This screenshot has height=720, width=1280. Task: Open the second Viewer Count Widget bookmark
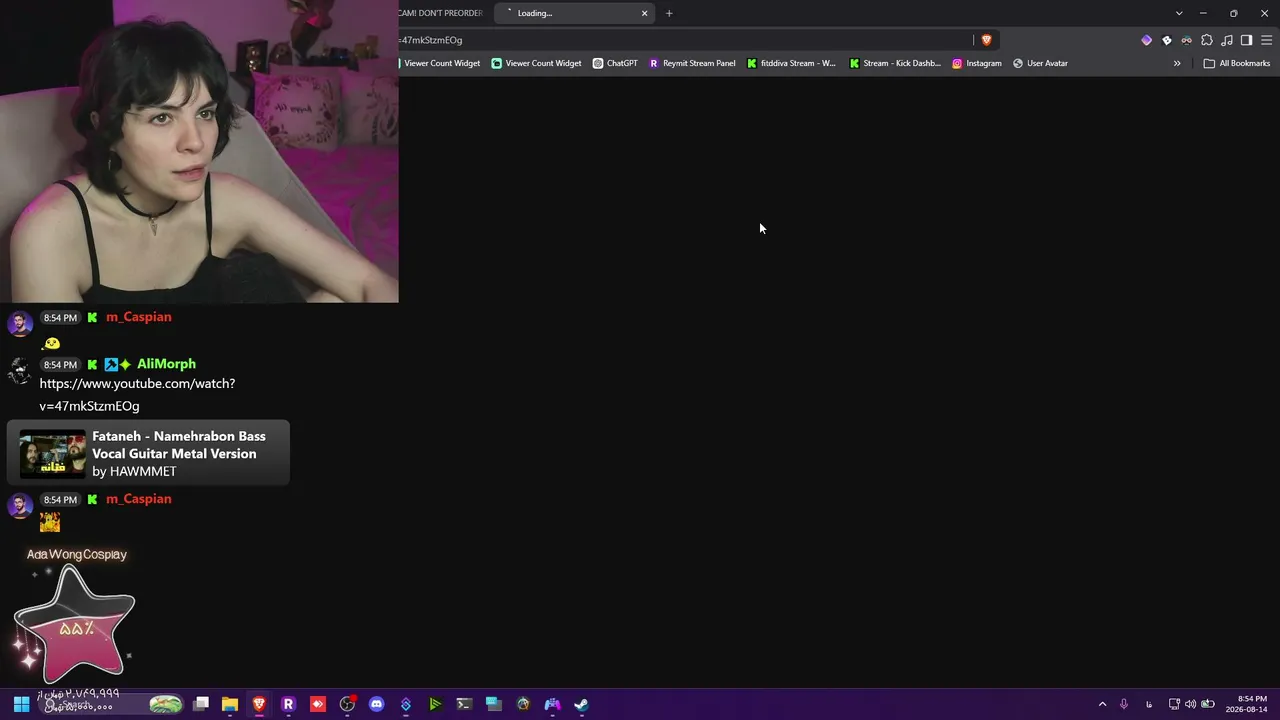tap(536, 63)
